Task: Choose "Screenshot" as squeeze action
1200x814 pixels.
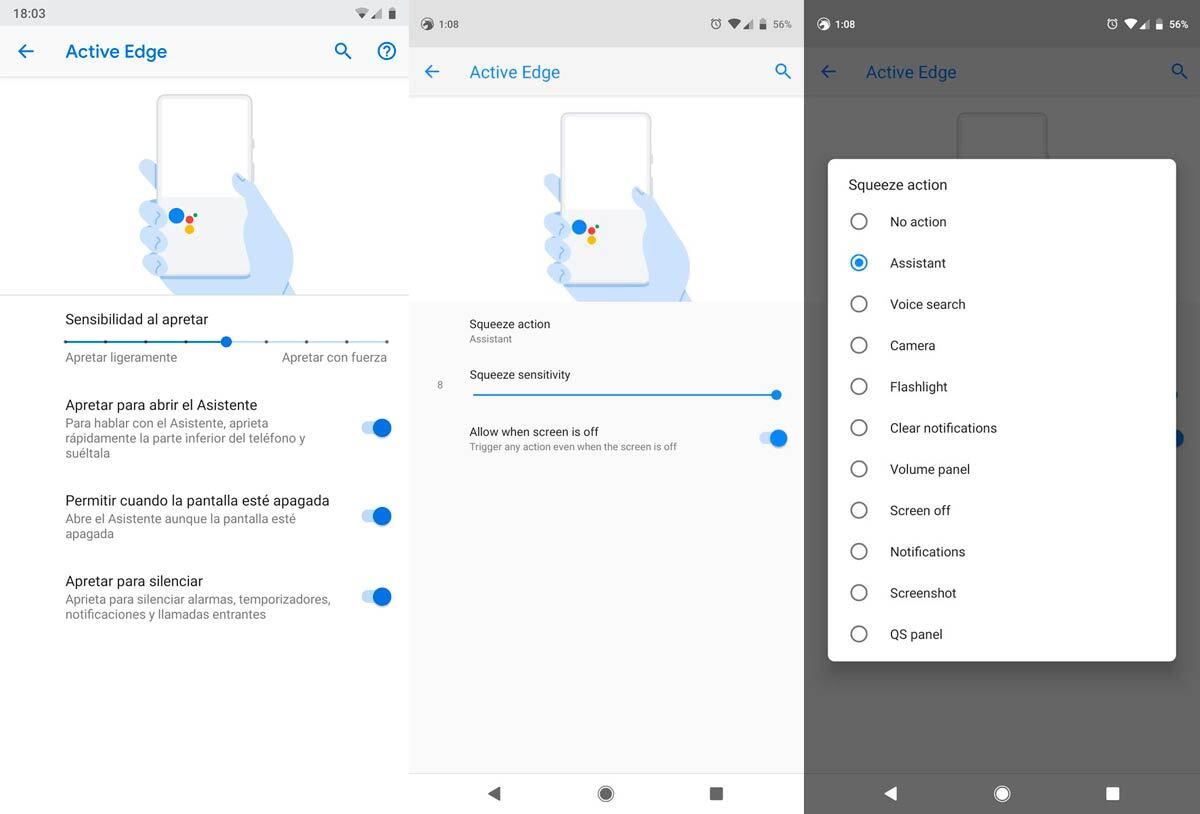Action: point(922,593)
